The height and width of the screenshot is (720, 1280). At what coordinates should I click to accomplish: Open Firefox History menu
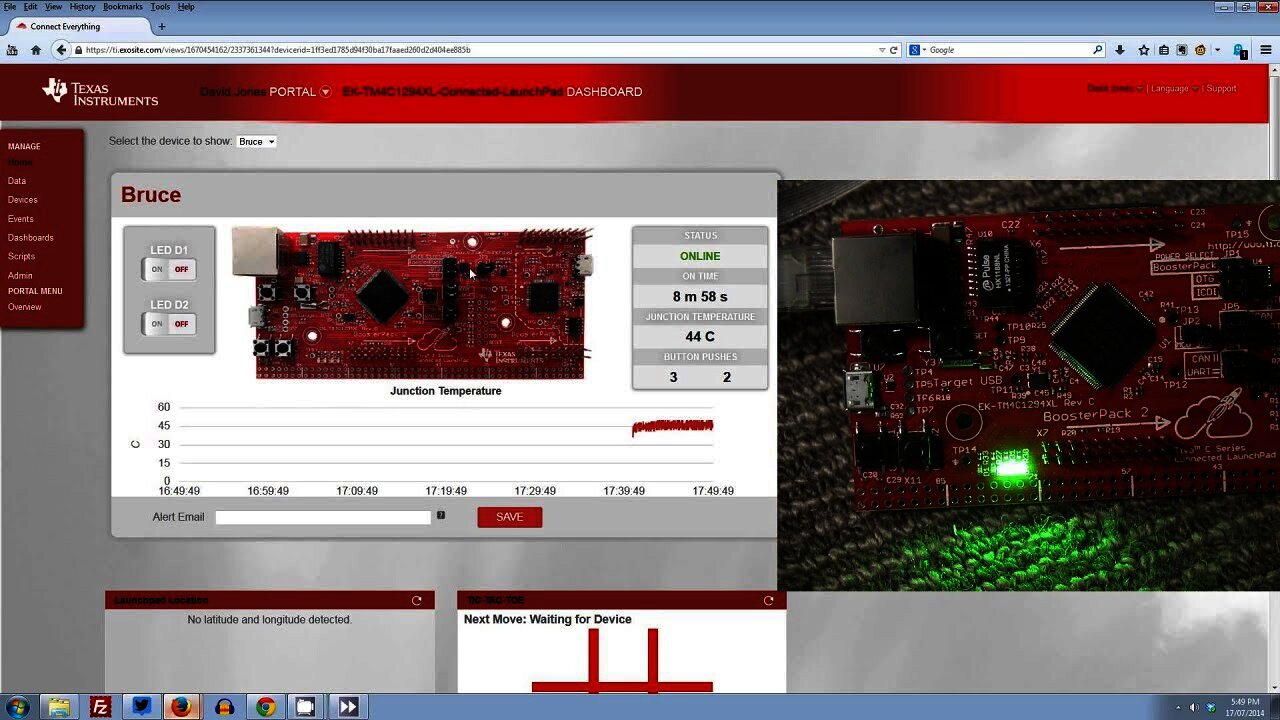pyautogui.click(x=83, y=7)
